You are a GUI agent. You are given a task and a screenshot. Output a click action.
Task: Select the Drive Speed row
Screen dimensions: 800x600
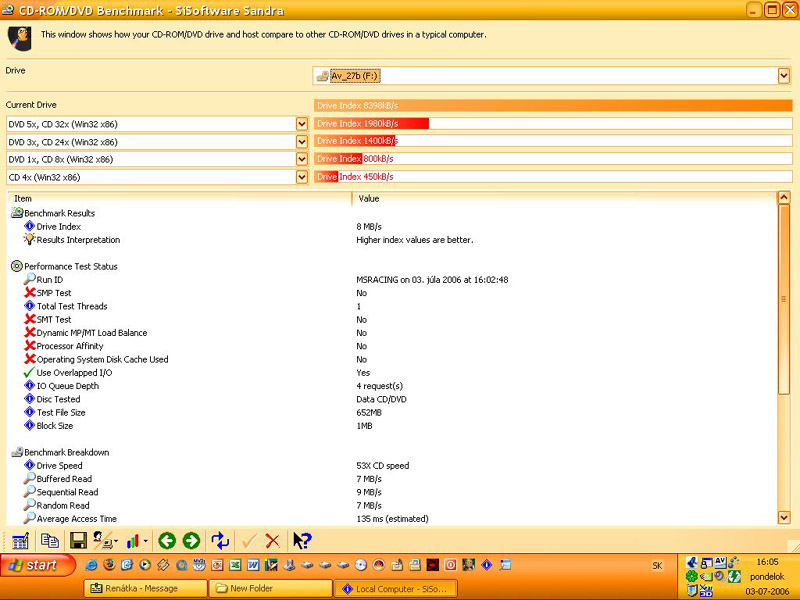(53, 465)
